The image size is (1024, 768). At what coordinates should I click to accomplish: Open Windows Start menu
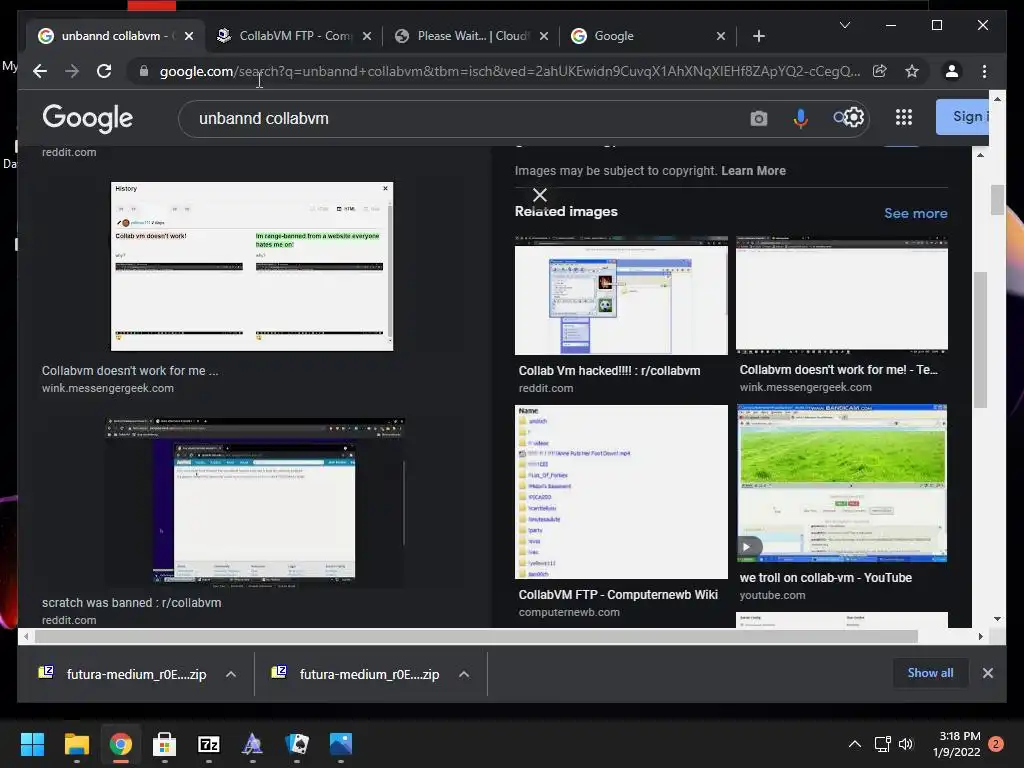click(x=32, y=744)
